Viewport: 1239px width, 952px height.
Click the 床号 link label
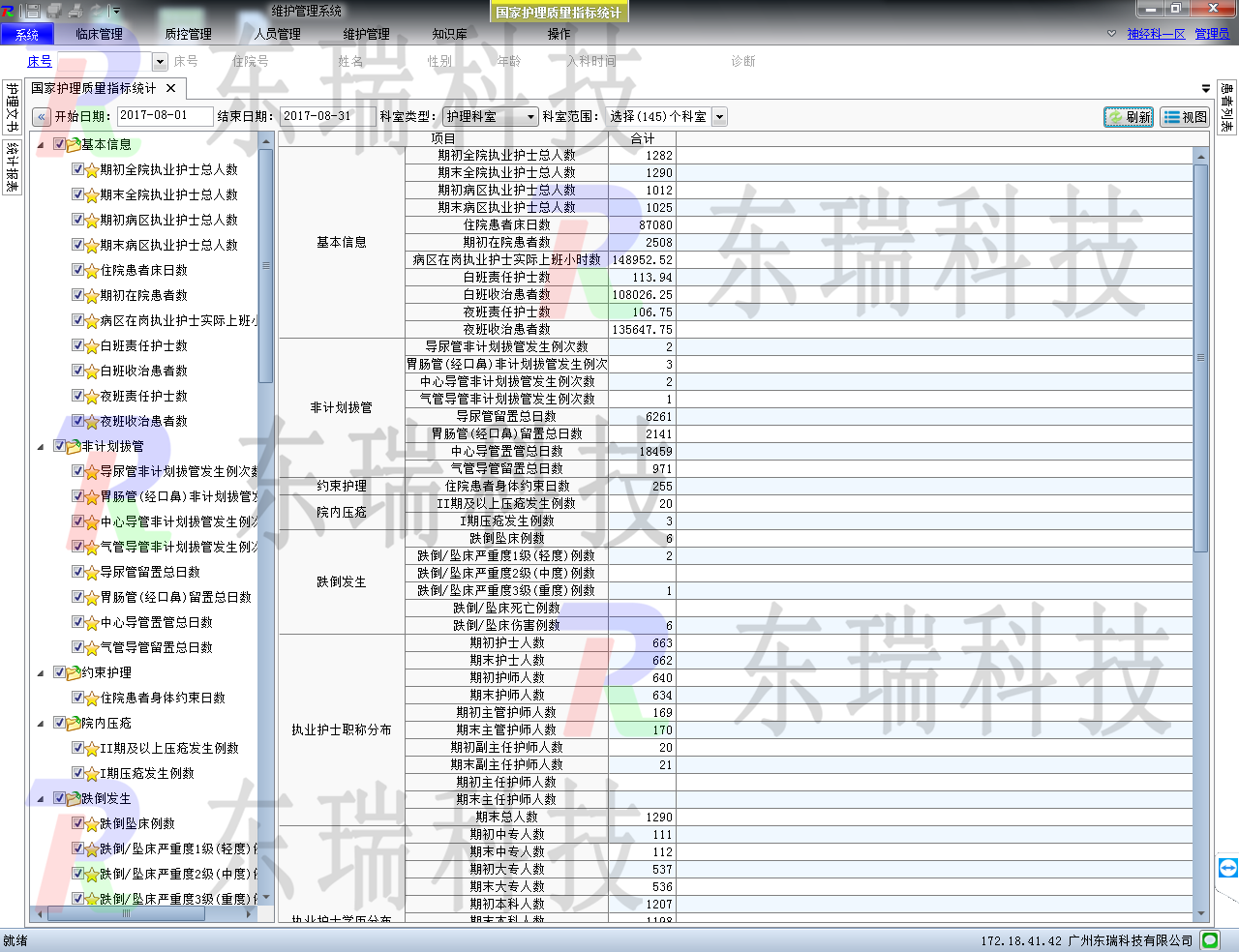click(x=40, y=61)
